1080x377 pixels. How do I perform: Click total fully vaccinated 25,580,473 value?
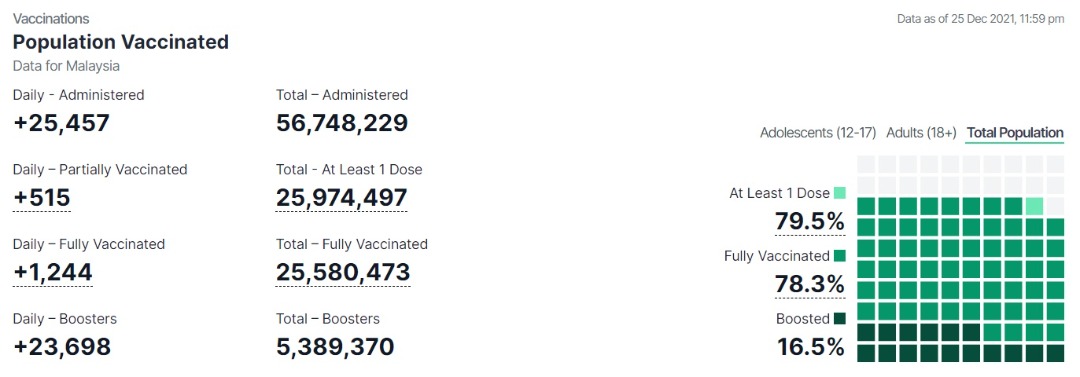343,272
